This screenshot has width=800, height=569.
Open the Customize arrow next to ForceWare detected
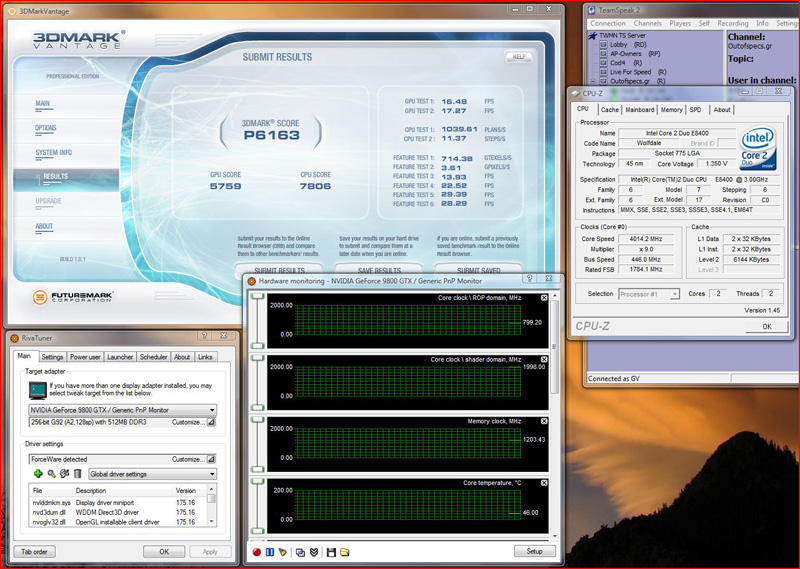[211, 459]
